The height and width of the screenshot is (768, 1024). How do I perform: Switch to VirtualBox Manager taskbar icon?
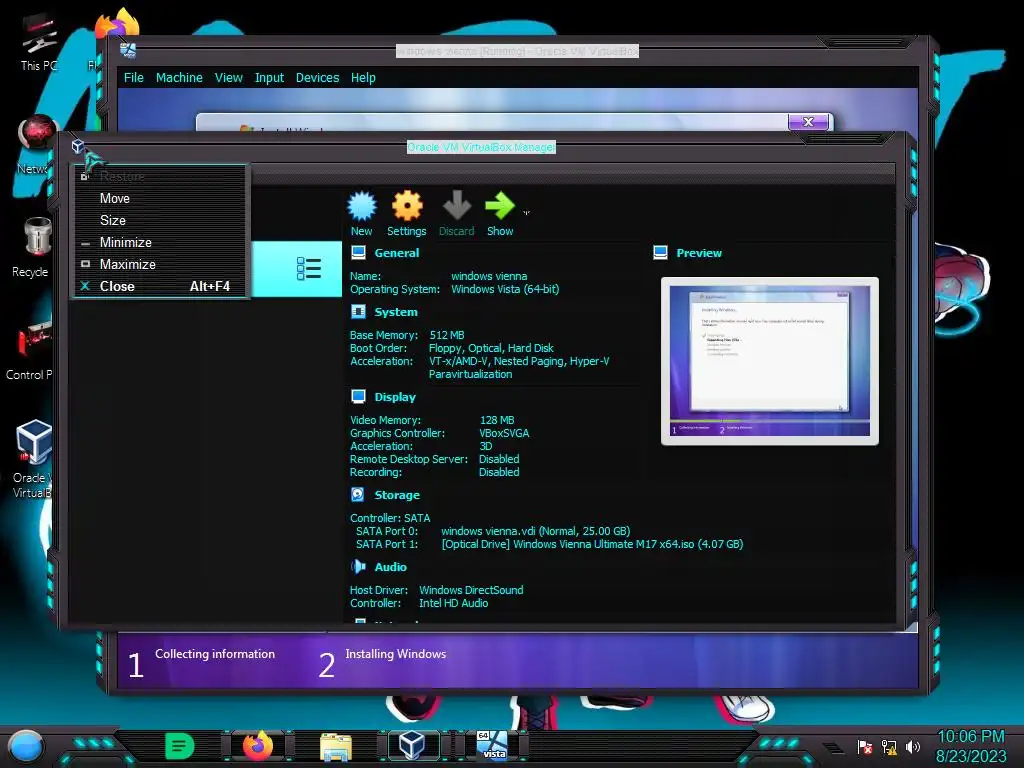pyautogui.click(x=412, y=745)
